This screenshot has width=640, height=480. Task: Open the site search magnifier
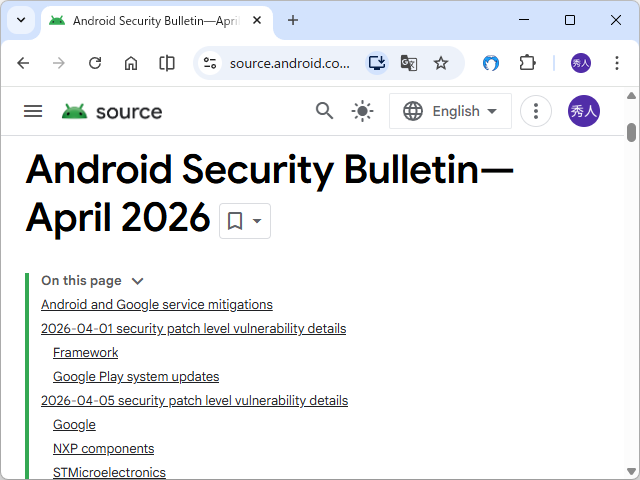[x=324, y=111]
